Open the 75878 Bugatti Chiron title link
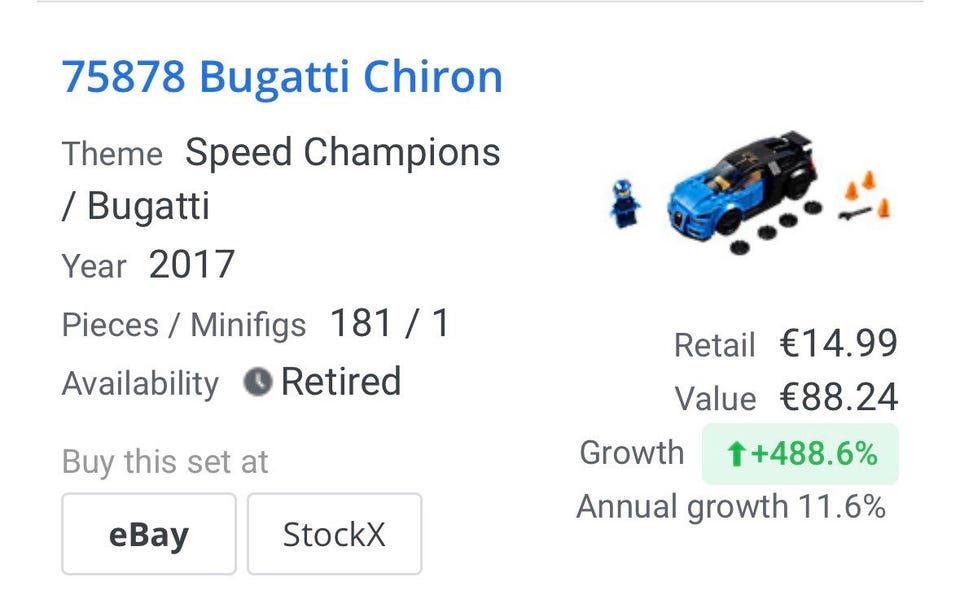This screenshot has height=599, width=960. 282,78
